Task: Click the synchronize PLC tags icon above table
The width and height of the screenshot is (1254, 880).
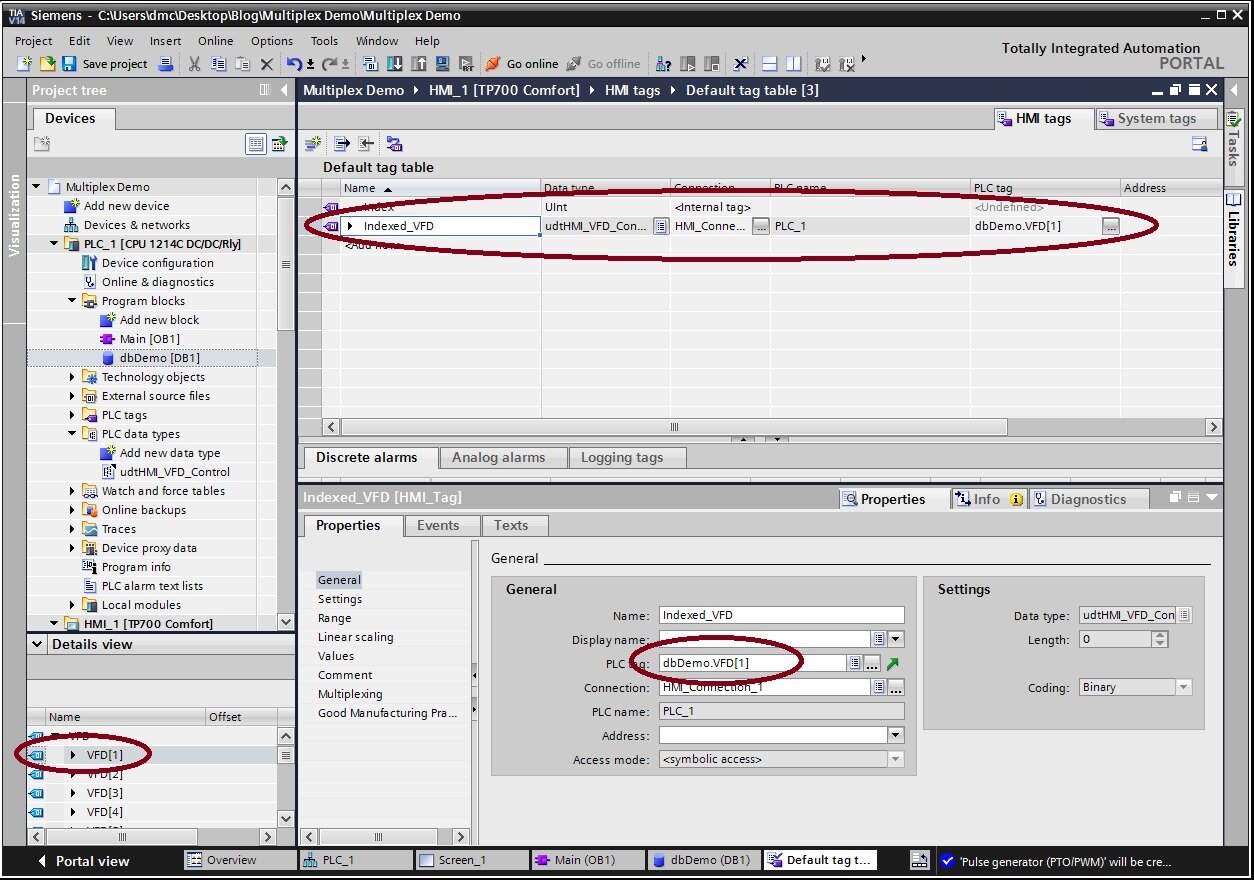Action: (394, 144)
